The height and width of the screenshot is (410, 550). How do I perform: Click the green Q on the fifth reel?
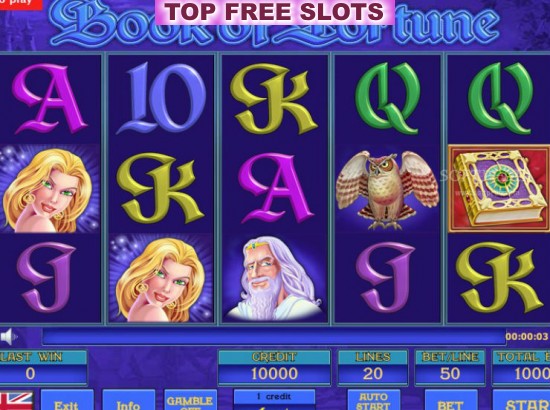501,99
